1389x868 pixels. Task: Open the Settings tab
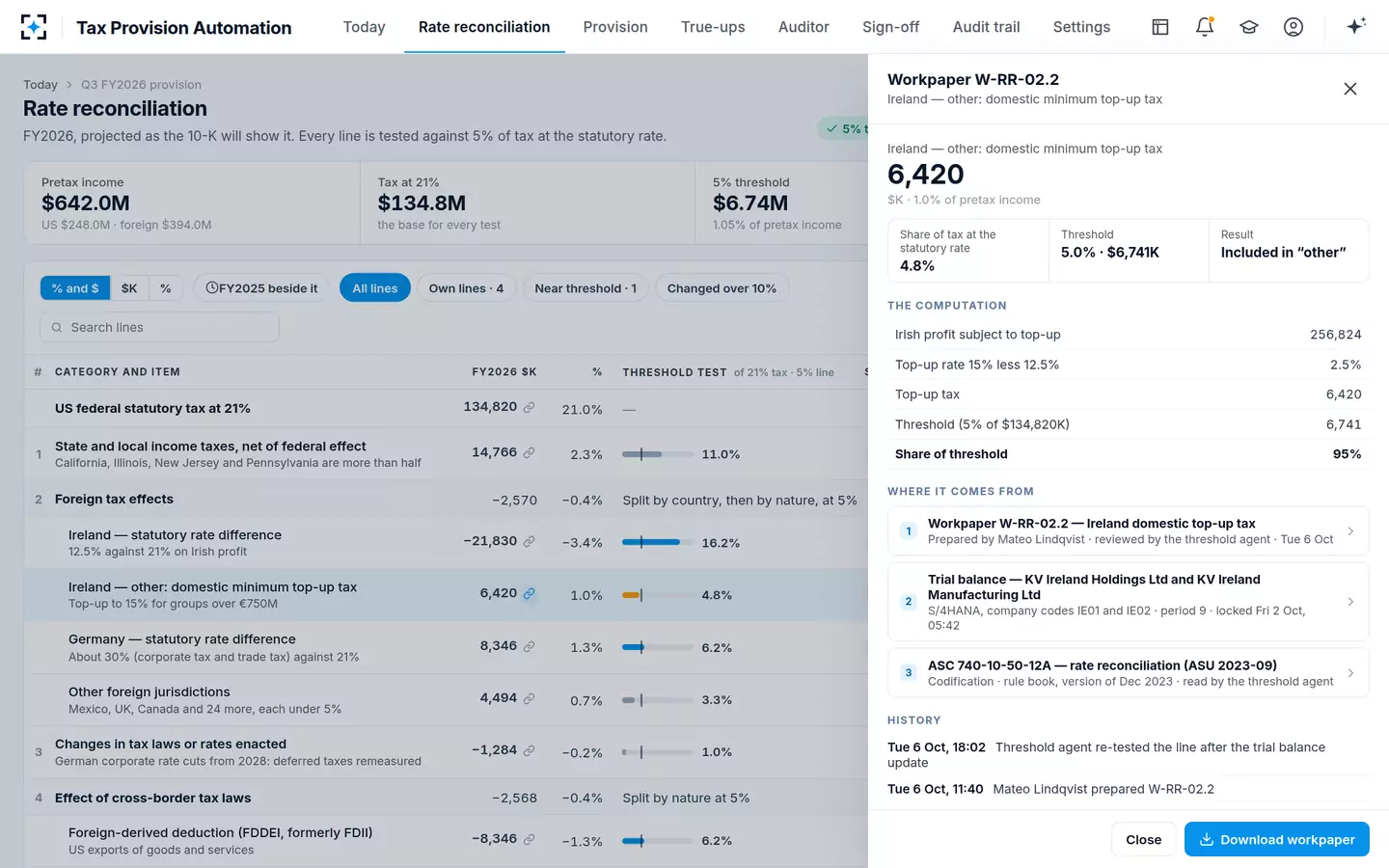click(1081, 27)
